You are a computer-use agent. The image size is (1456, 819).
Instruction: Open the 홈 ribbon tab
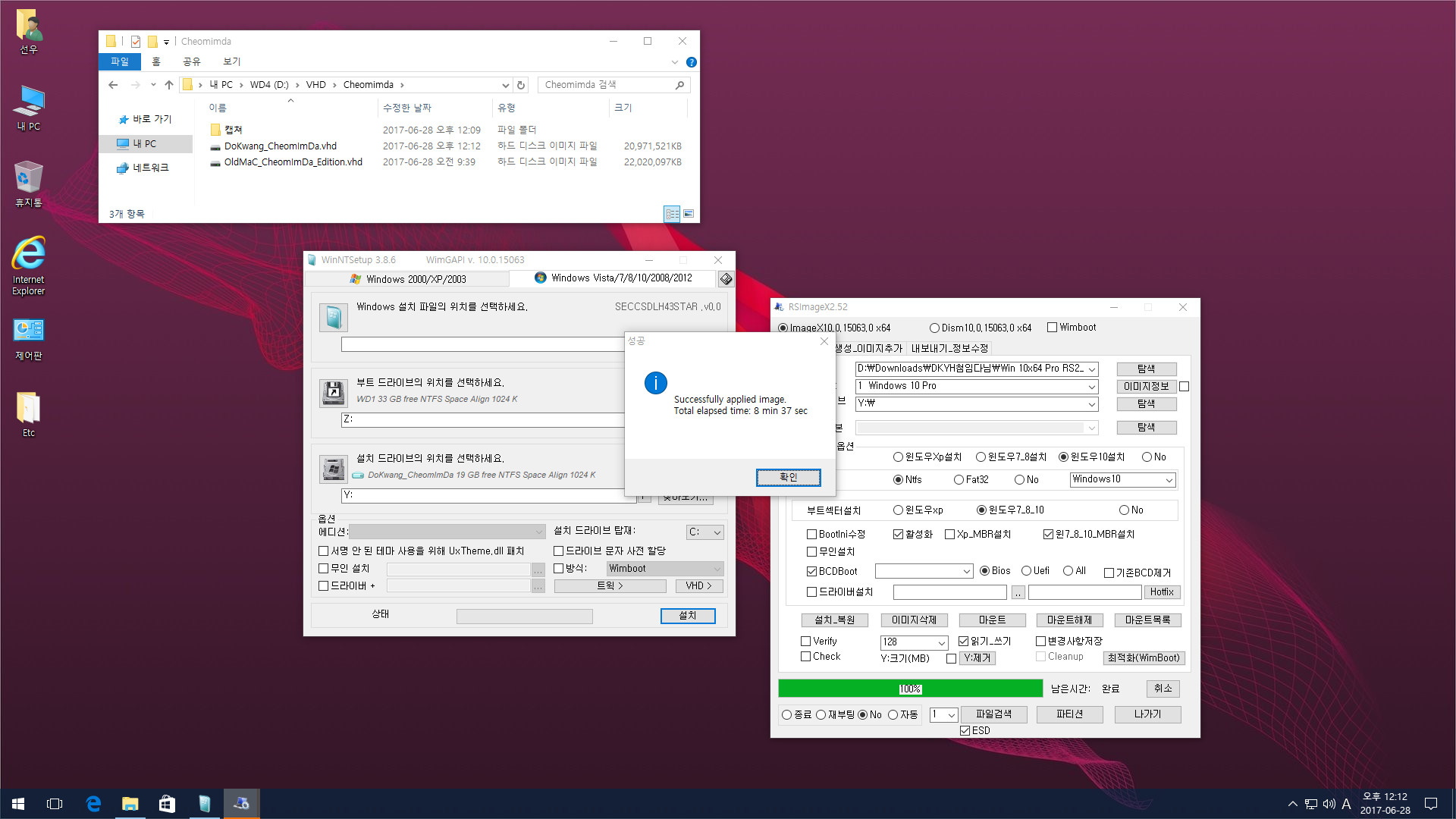pyautogui.click(x=156, y=61)
